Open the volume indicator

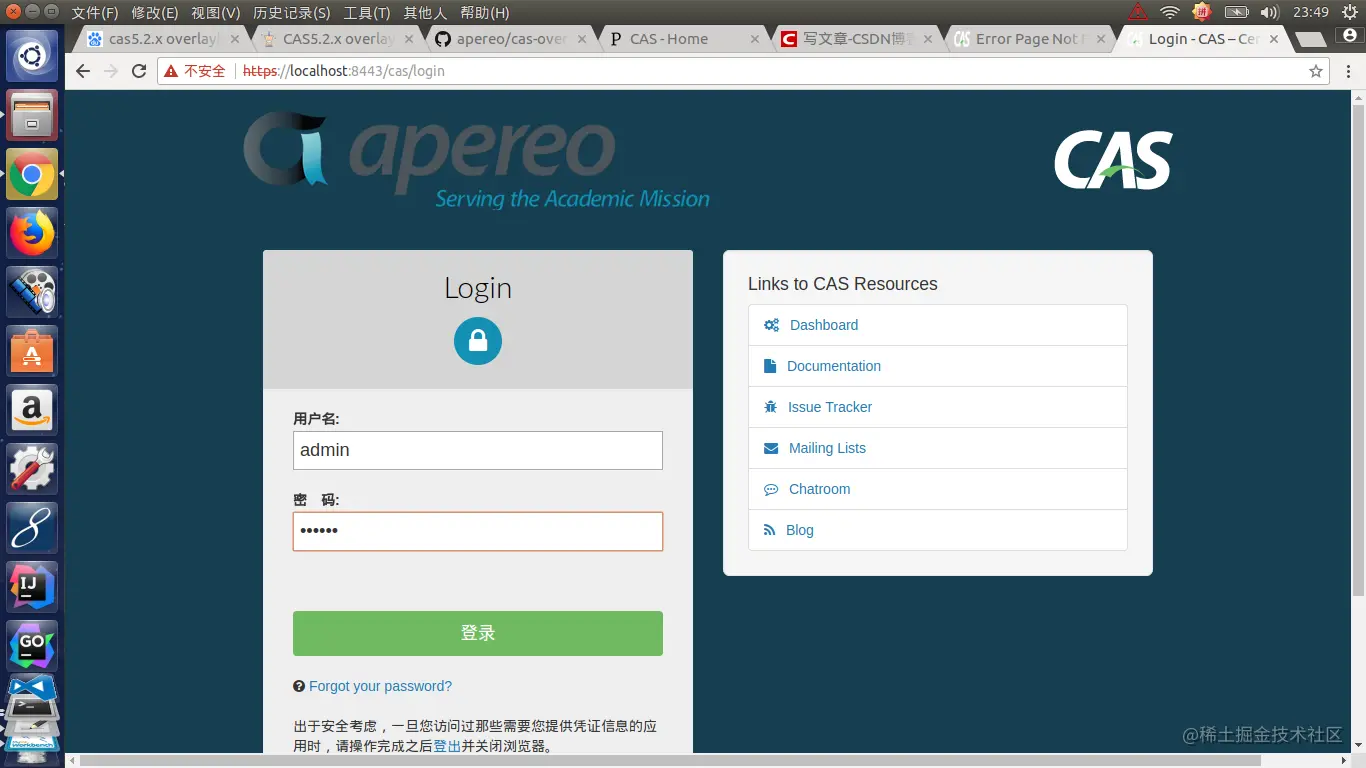point(1270,12)
